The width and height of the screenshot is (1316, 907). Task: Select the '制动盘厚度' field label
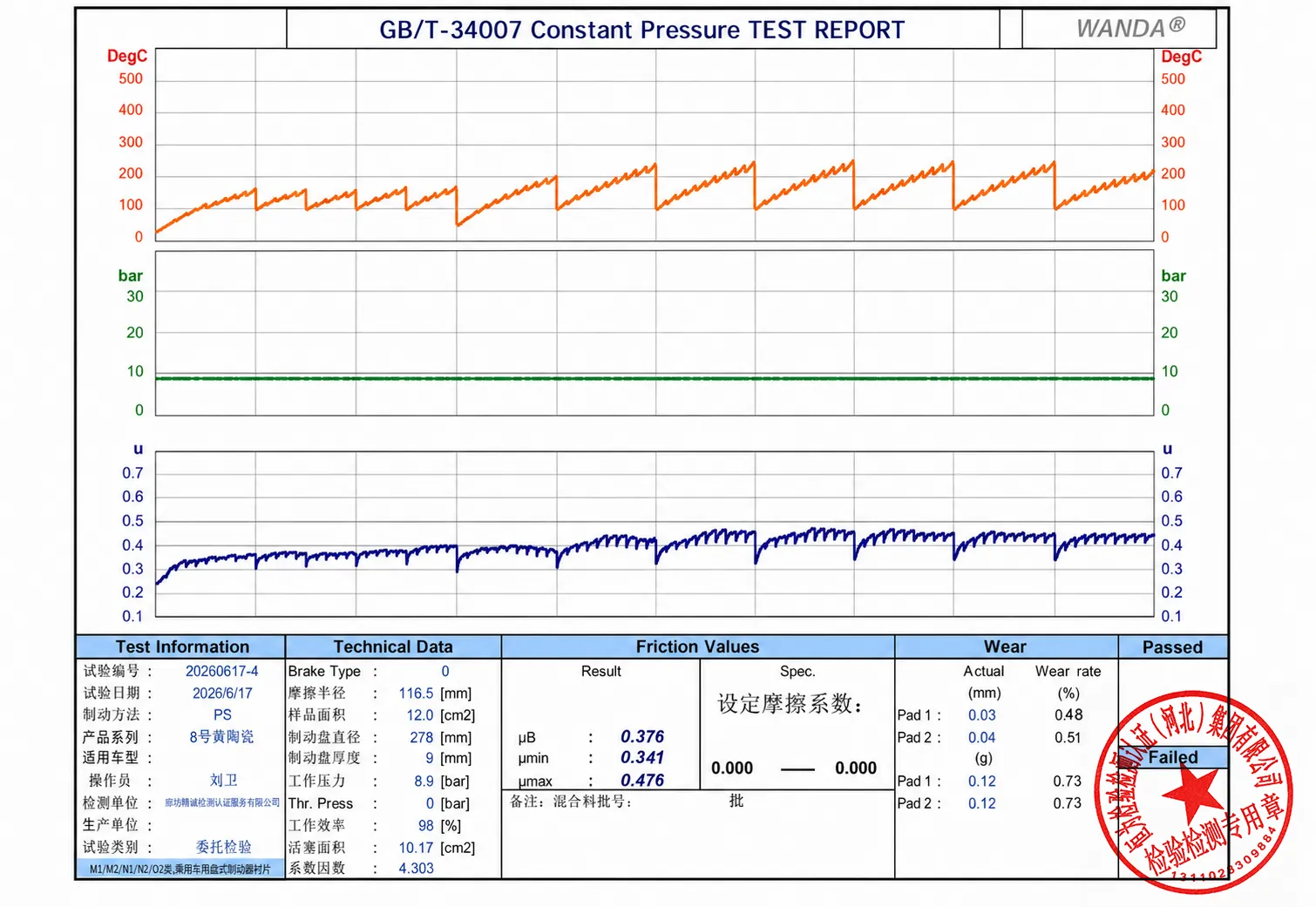(x=324, y=758)
